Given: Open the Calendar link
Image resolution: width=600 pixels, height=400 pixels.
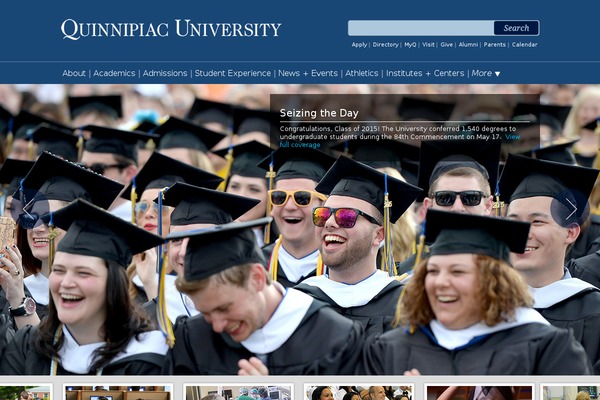Looking at the screenshot, I should coord(524,45).
